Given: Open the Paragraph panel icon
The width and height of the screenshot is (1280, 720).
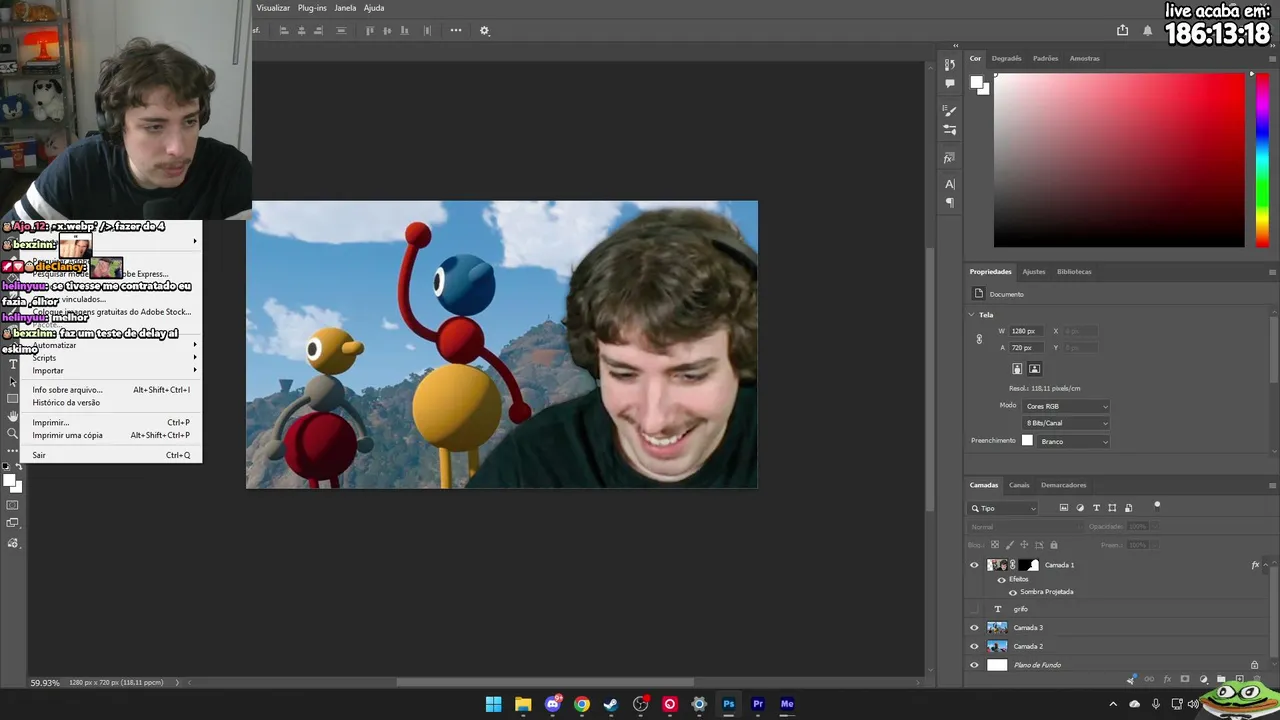Looking at the screenshot, I should click(950, 203).
